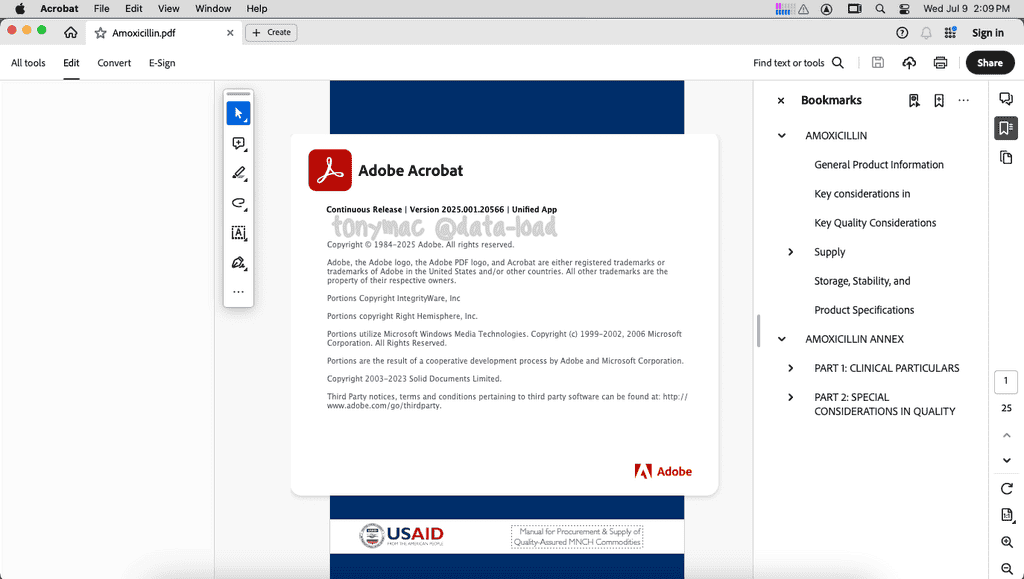The height and width of the screenshot is (579, 1024).
Task: Click the Create button
Action: click(x=271, y=33)
